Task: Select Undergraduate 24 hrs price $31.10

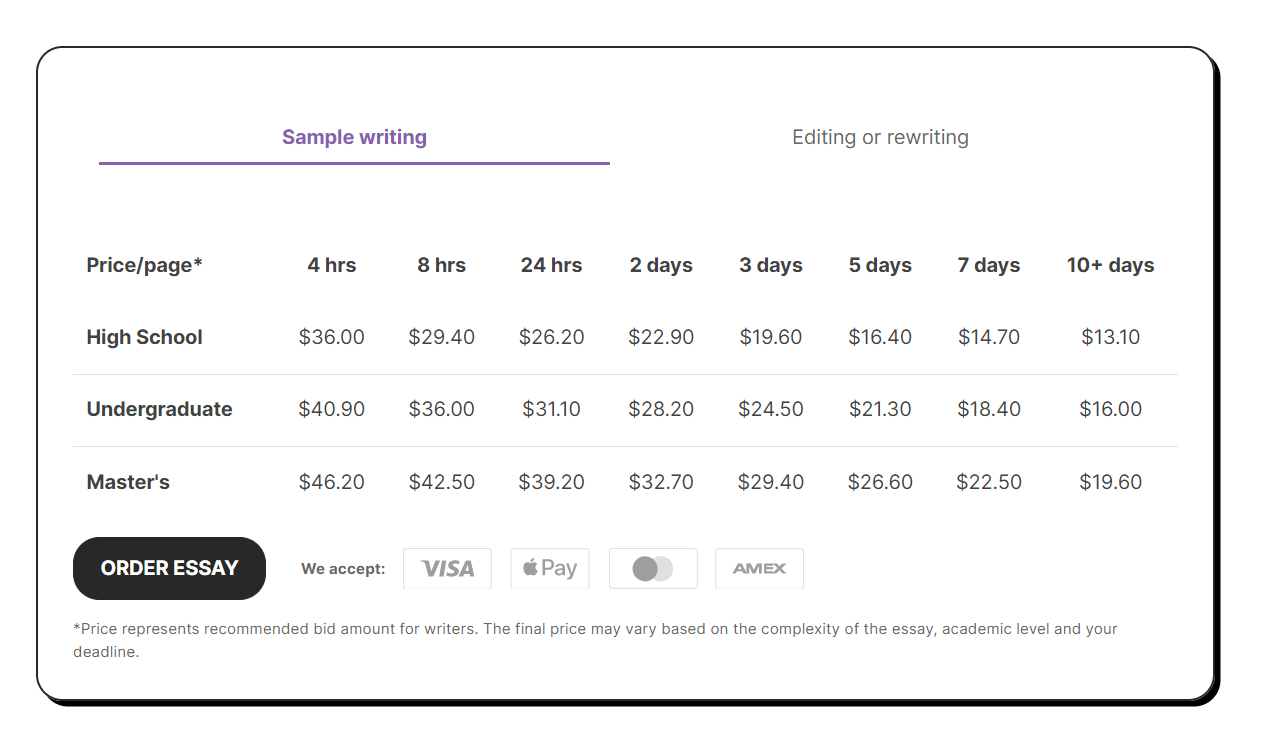Action: point(551,409)
